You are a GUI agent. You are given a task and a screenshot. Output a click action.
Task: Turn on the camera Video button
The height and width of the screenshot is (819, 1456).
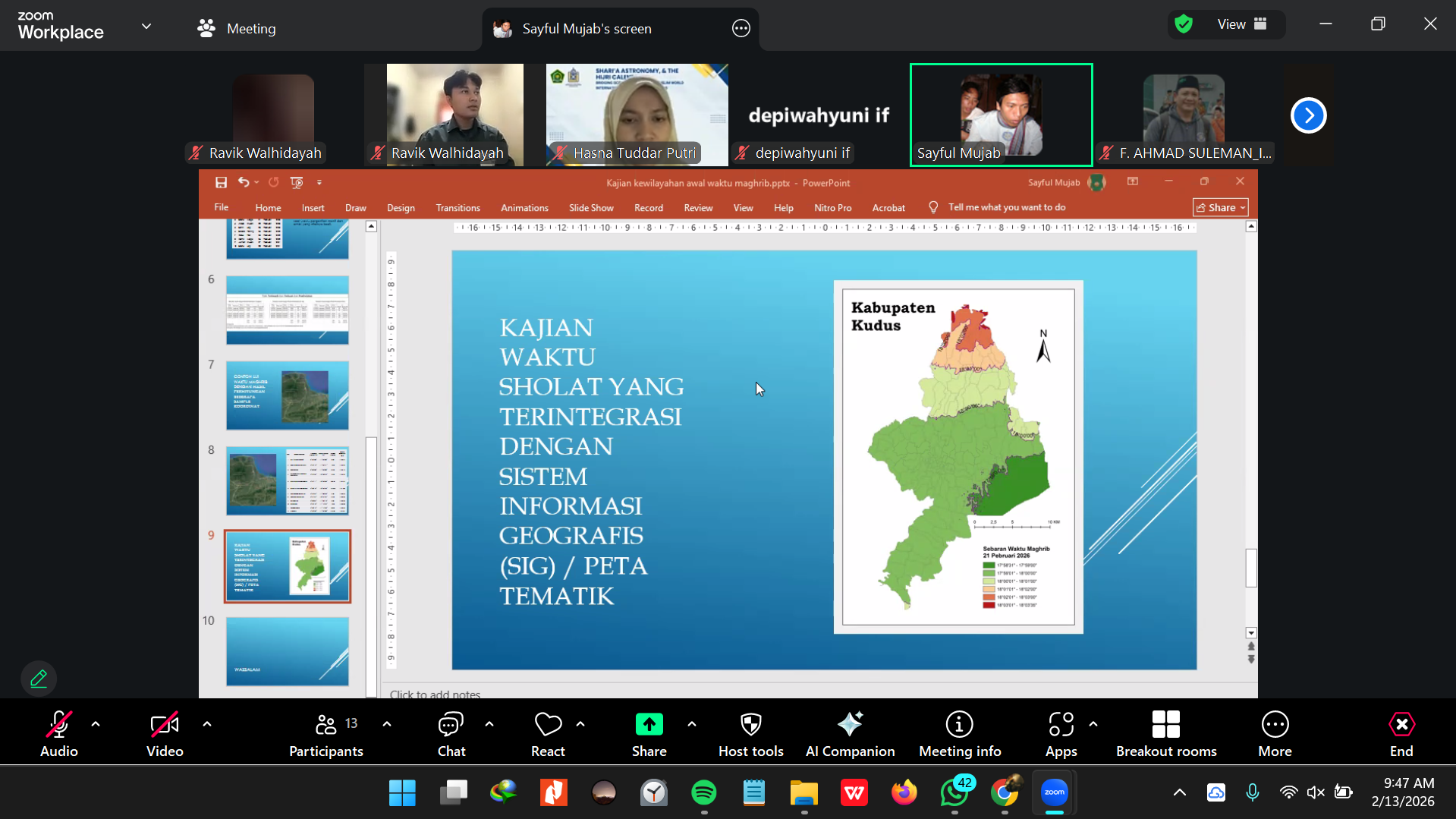pyautogui.click(x=165, y=733)
